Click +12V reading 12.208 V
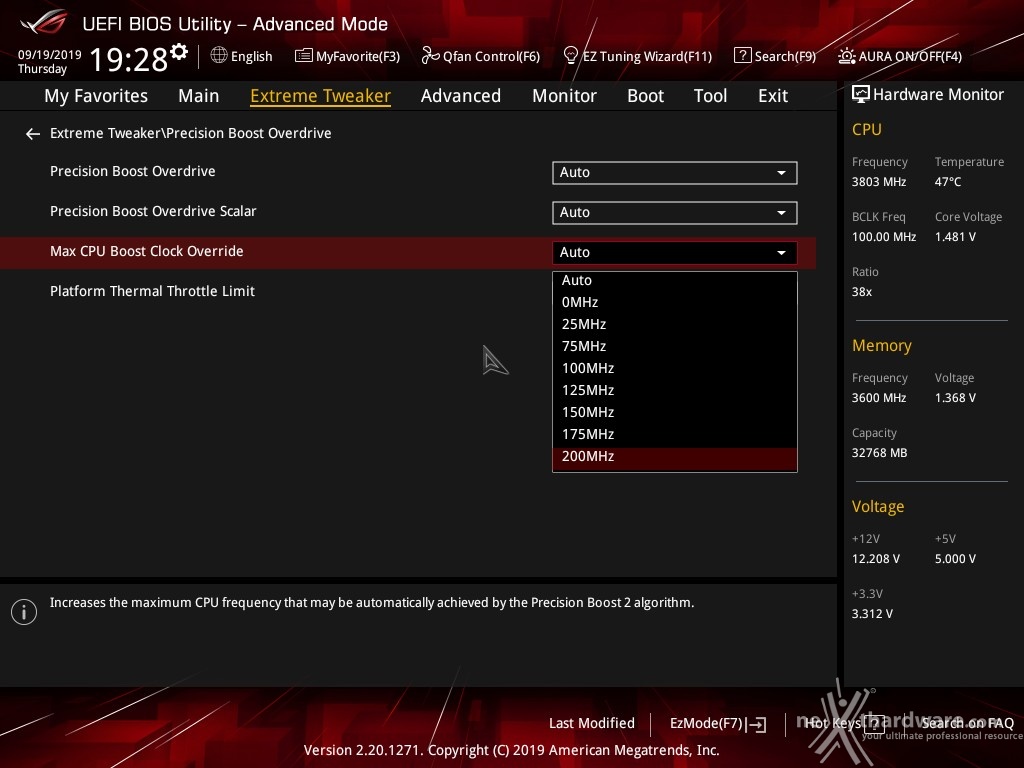 (x=875, y=559)
